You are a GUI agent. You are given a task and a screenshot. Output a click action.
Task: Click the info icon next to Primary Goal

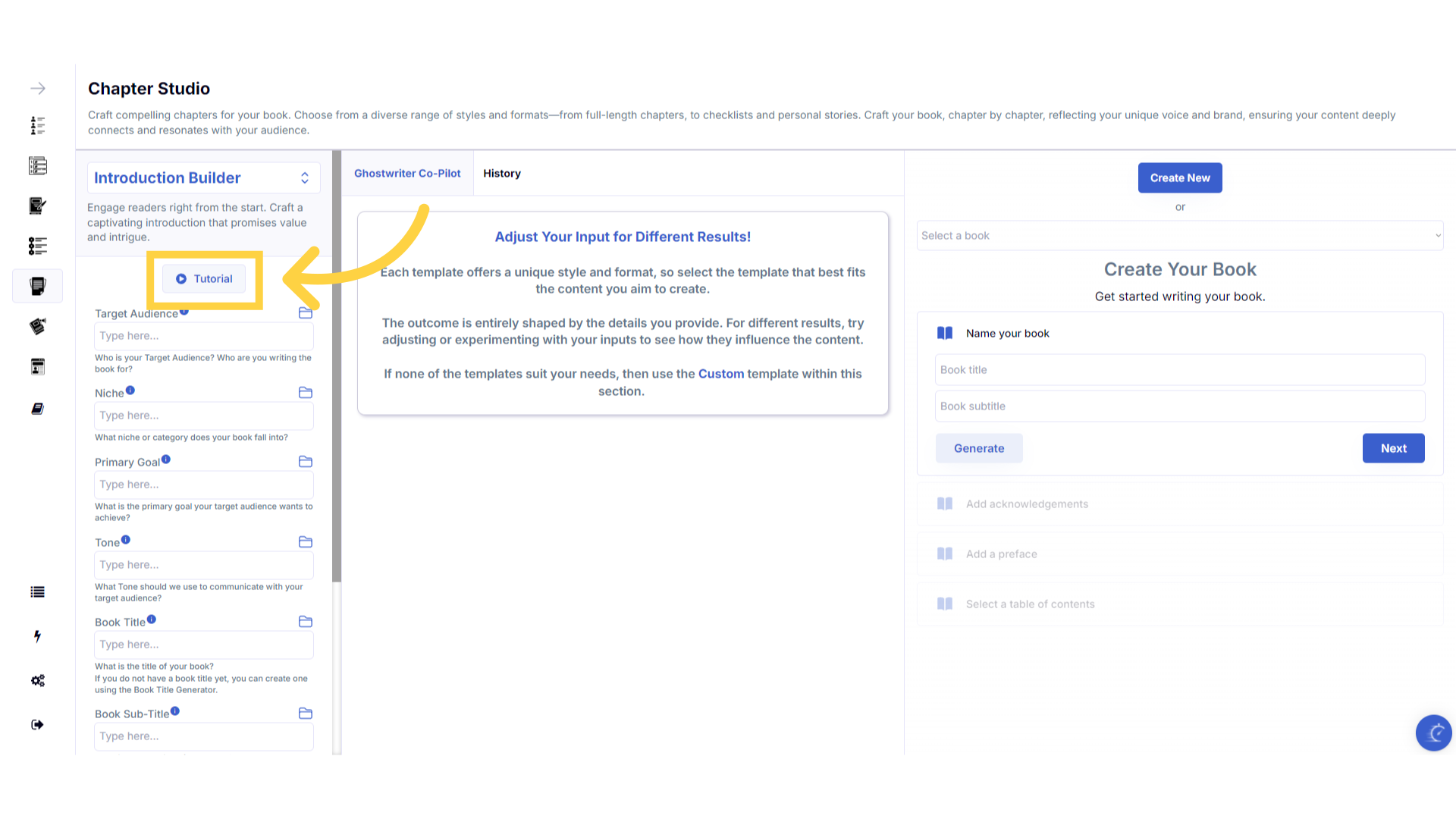point(166,460)
